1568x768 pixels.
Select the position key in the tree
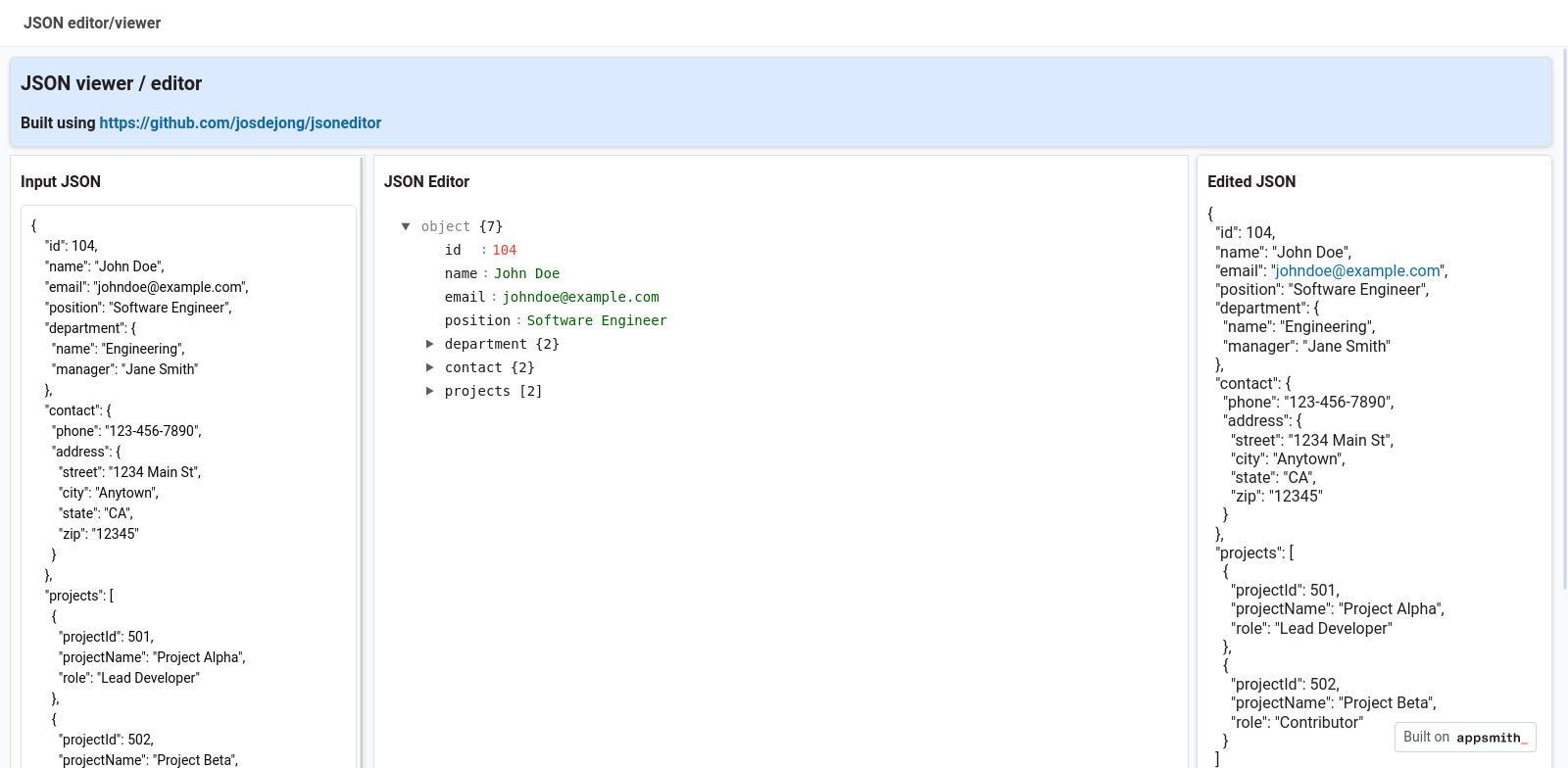click(x=477, y=320)
